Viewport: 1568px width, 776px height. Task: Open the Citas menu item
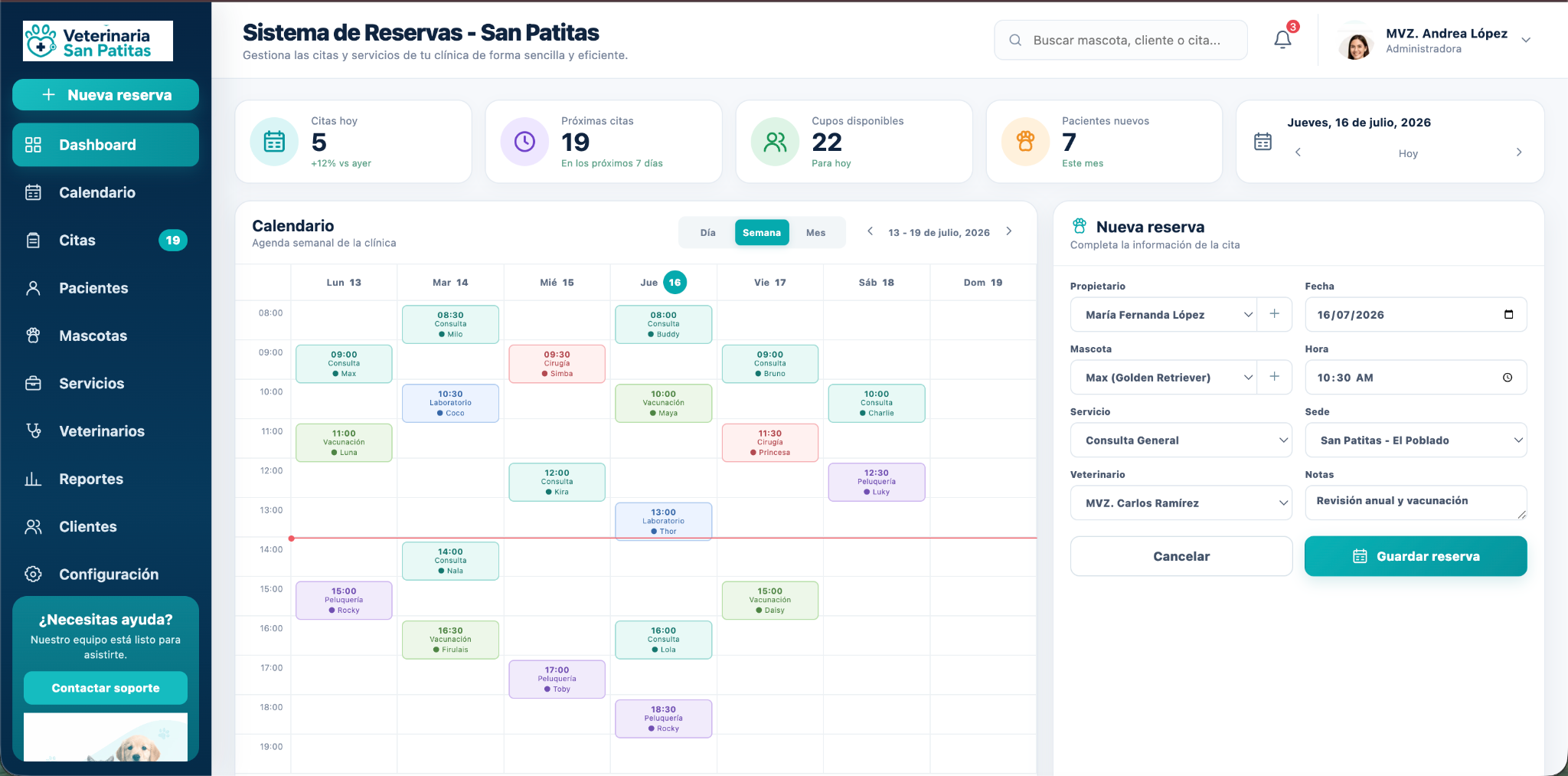pos(106,241)
